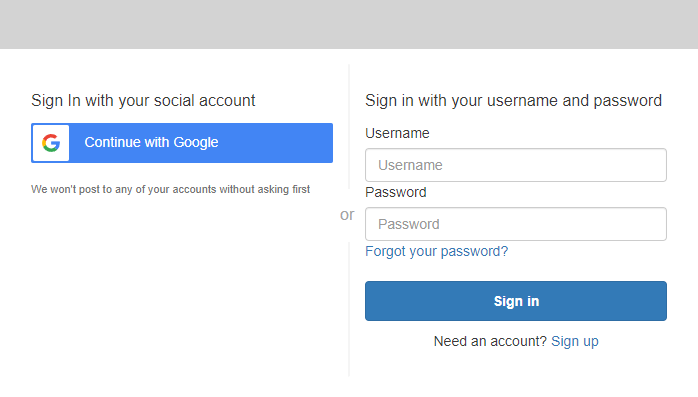Screen dimensions: 698x397
Task: Click the vertical divider below "or"
Action: click(x=349, y=309)
